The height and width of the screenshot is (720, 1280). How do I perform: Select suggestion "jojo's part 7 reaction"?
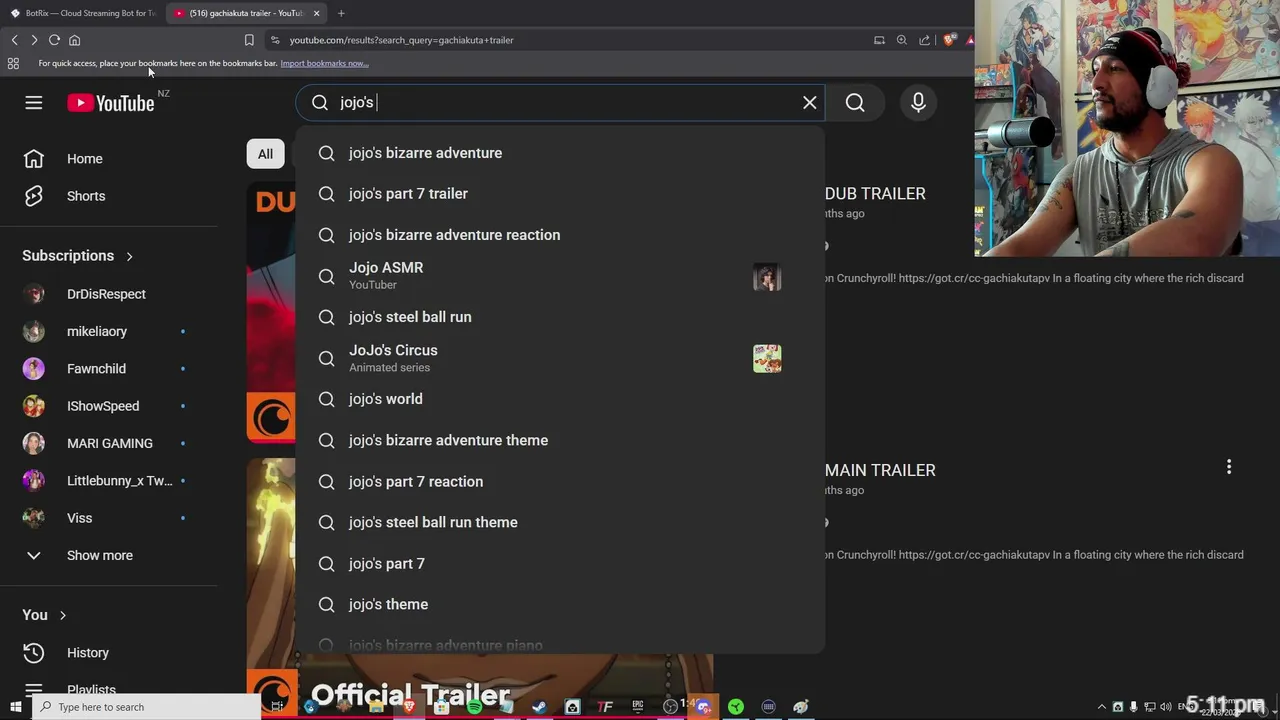click(560, 482)
